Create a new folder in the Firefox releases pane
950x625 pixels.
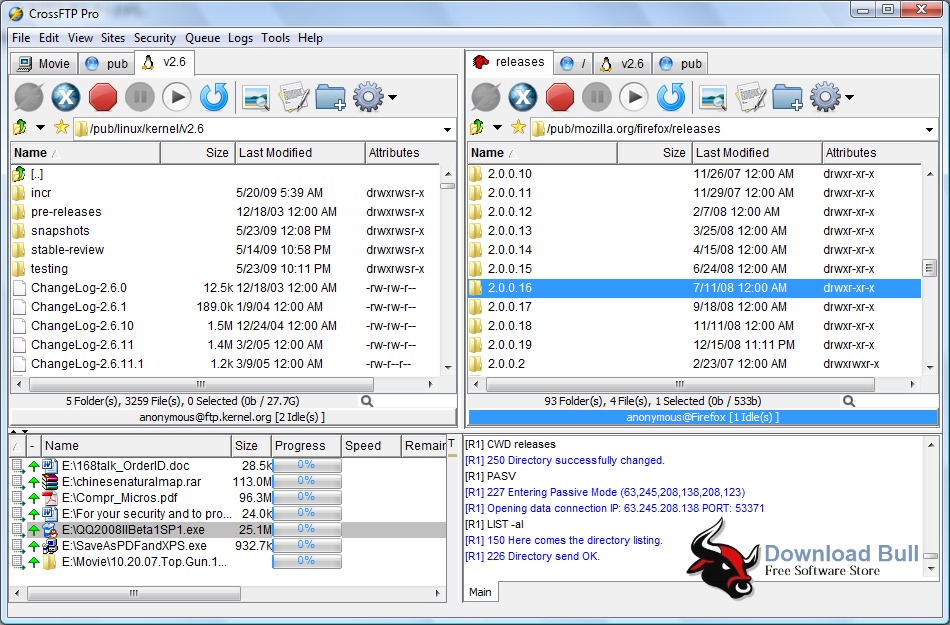[787, 97]
